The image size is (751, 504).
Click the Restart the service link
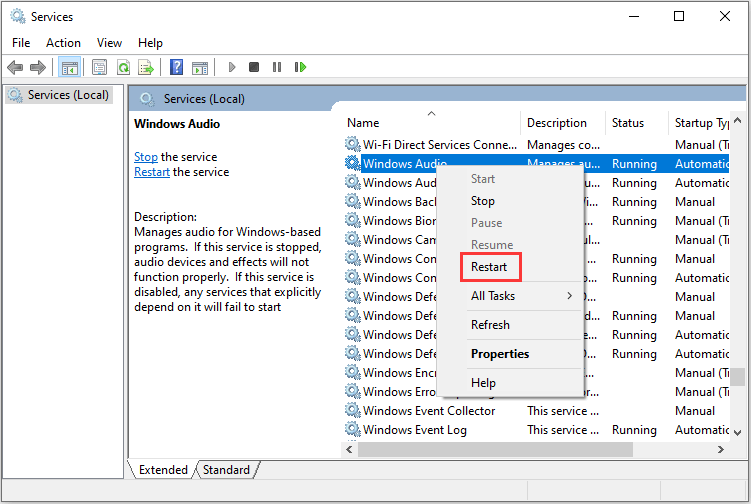click(152, 172)
